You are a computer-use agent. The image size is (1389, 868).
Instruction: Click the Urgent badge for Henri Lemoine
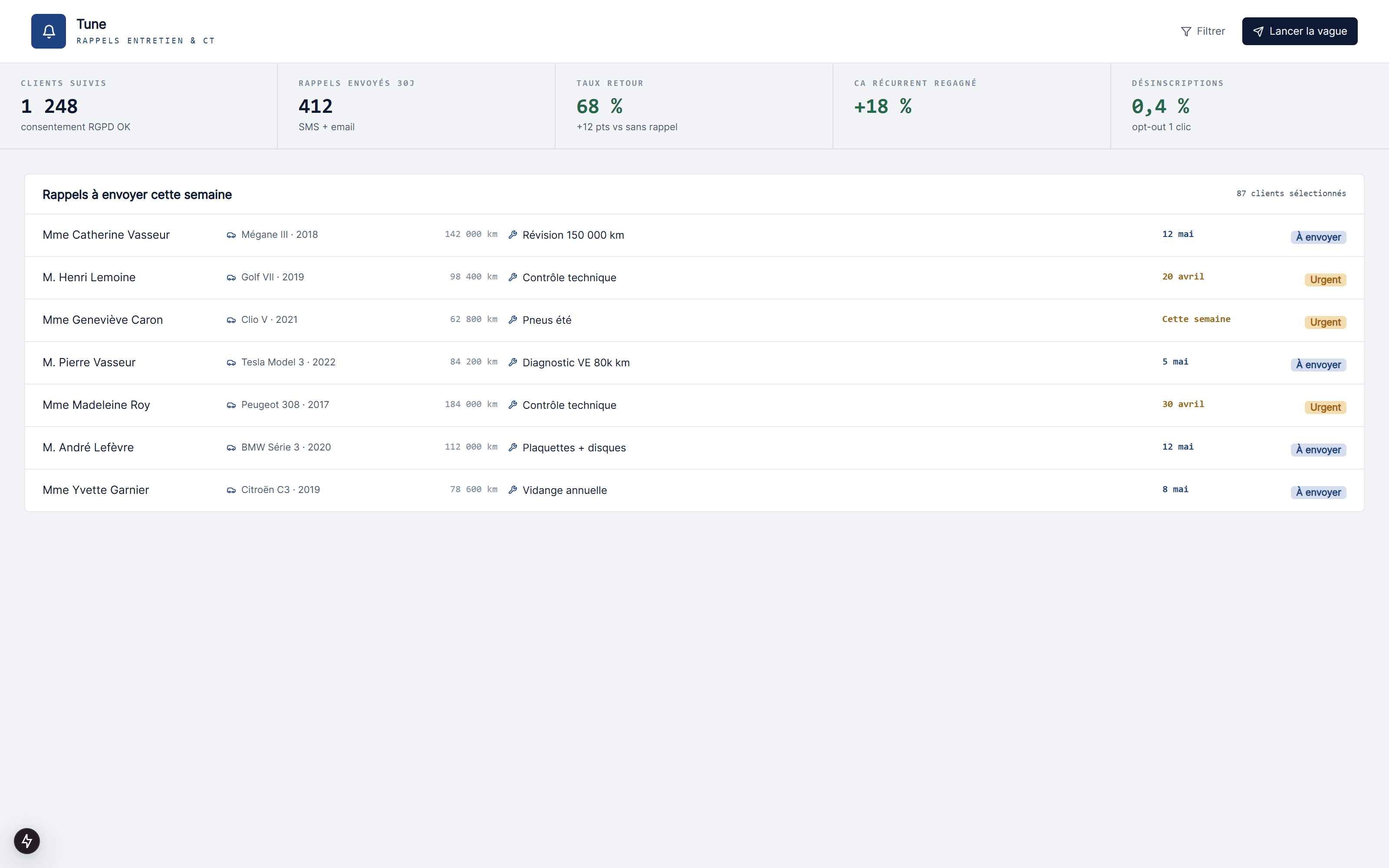tap(1325, 279)
